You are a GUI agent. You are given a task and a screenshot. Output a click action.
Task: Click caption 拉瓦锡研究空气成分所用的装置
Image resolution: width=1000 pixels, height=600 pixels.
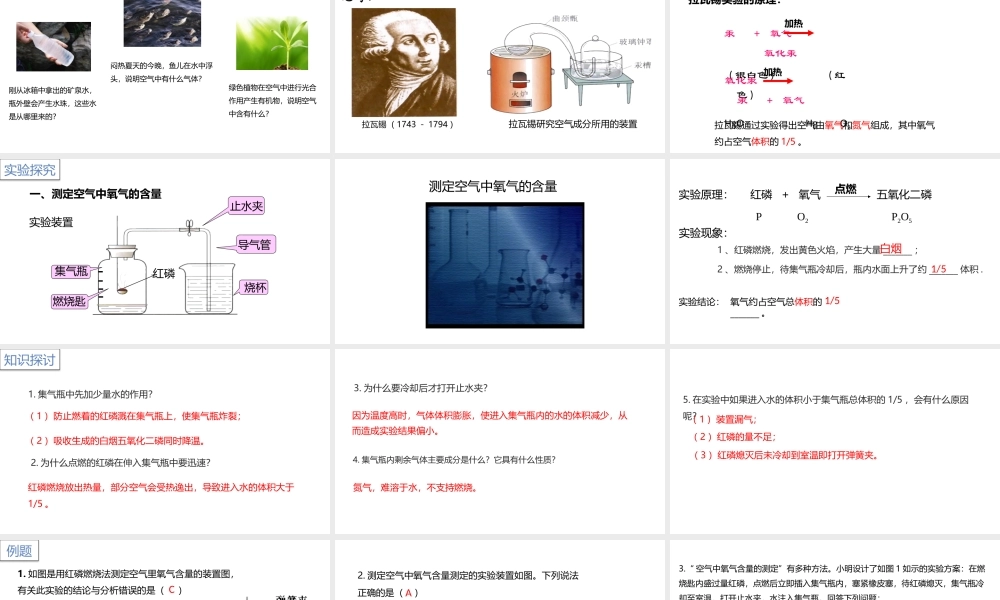point(573,124)
